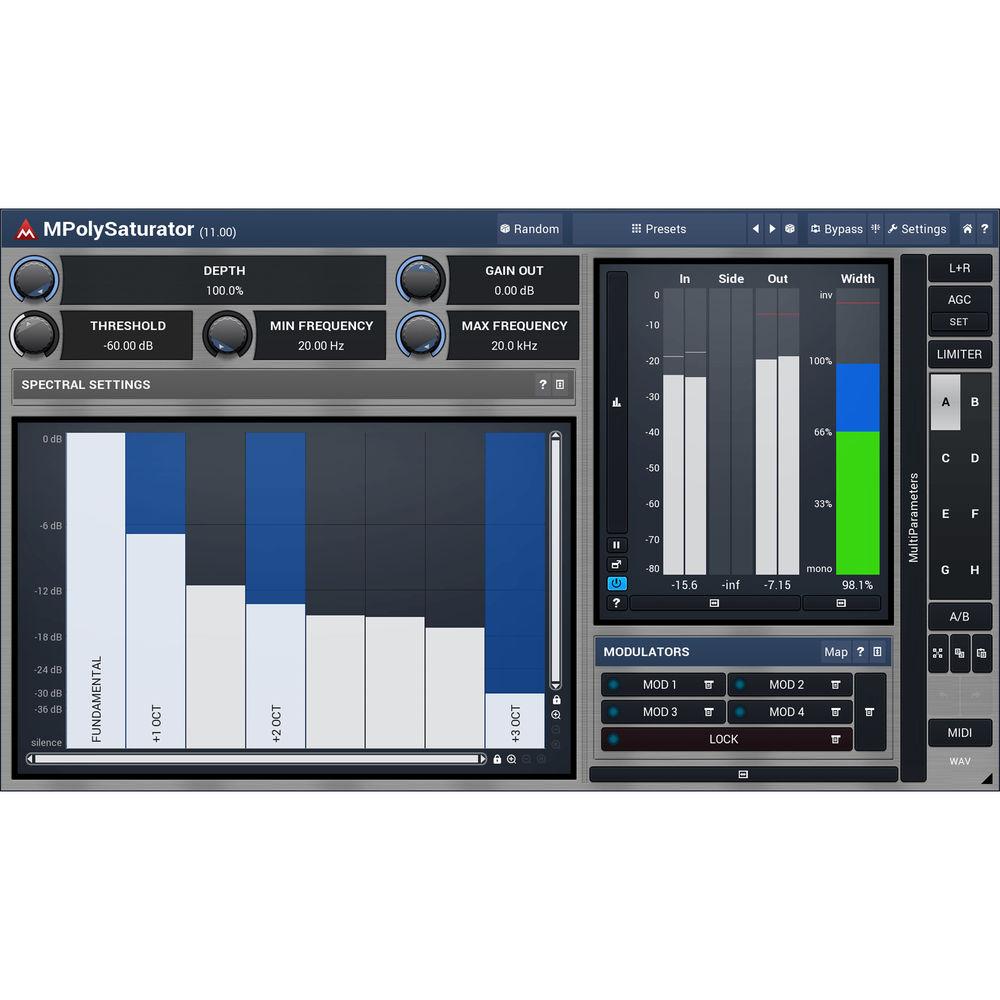Collapse the meter panel bar below In/Out
This screenshot has height=1000, width=1000.
pyautogui.click(x=714, y=603)
